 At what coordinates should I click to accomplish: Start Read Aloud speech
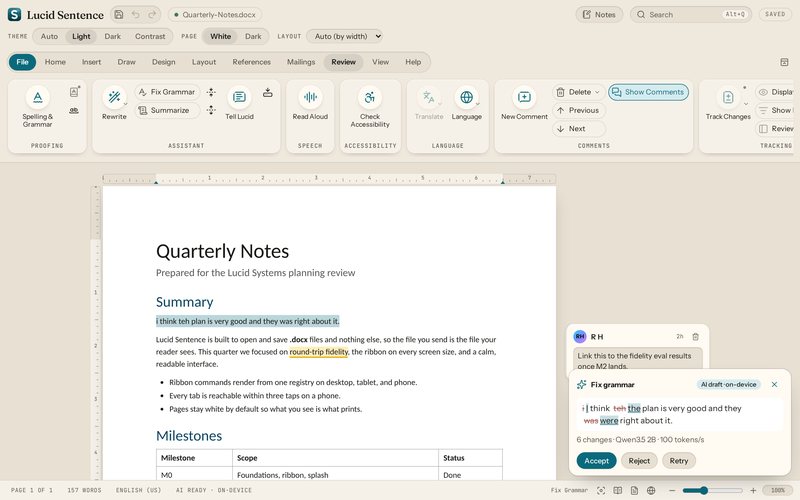tap(310, 97)
